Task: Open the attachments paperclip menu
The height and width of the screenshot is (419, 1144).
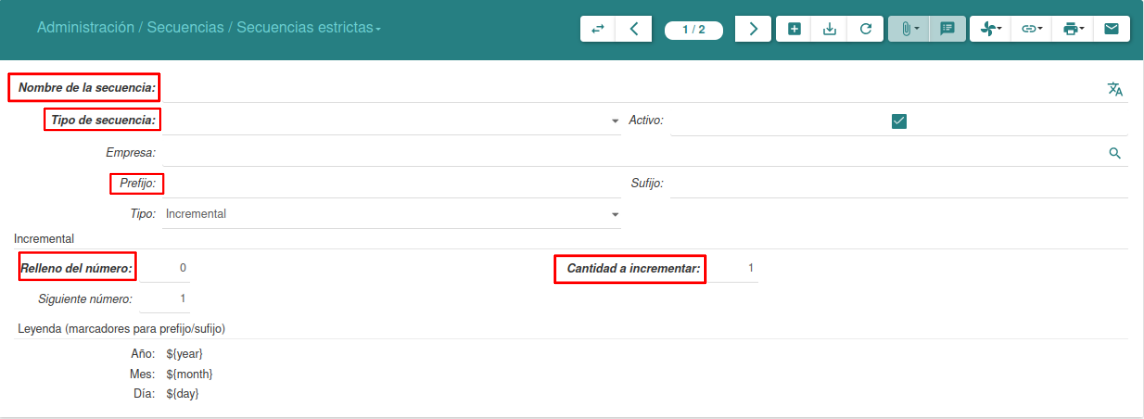Action: coord(908,29)
